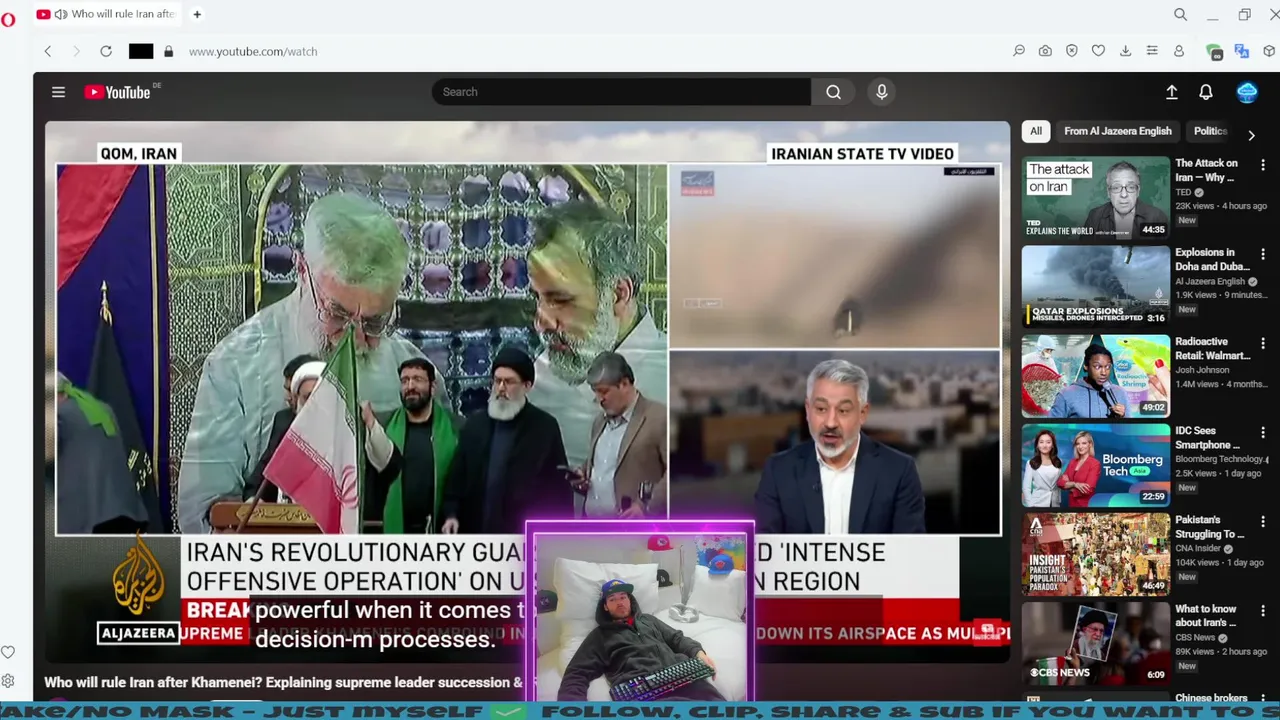Open 'Explosions in Doha and Duba...' title

[x=1213, y=259]
